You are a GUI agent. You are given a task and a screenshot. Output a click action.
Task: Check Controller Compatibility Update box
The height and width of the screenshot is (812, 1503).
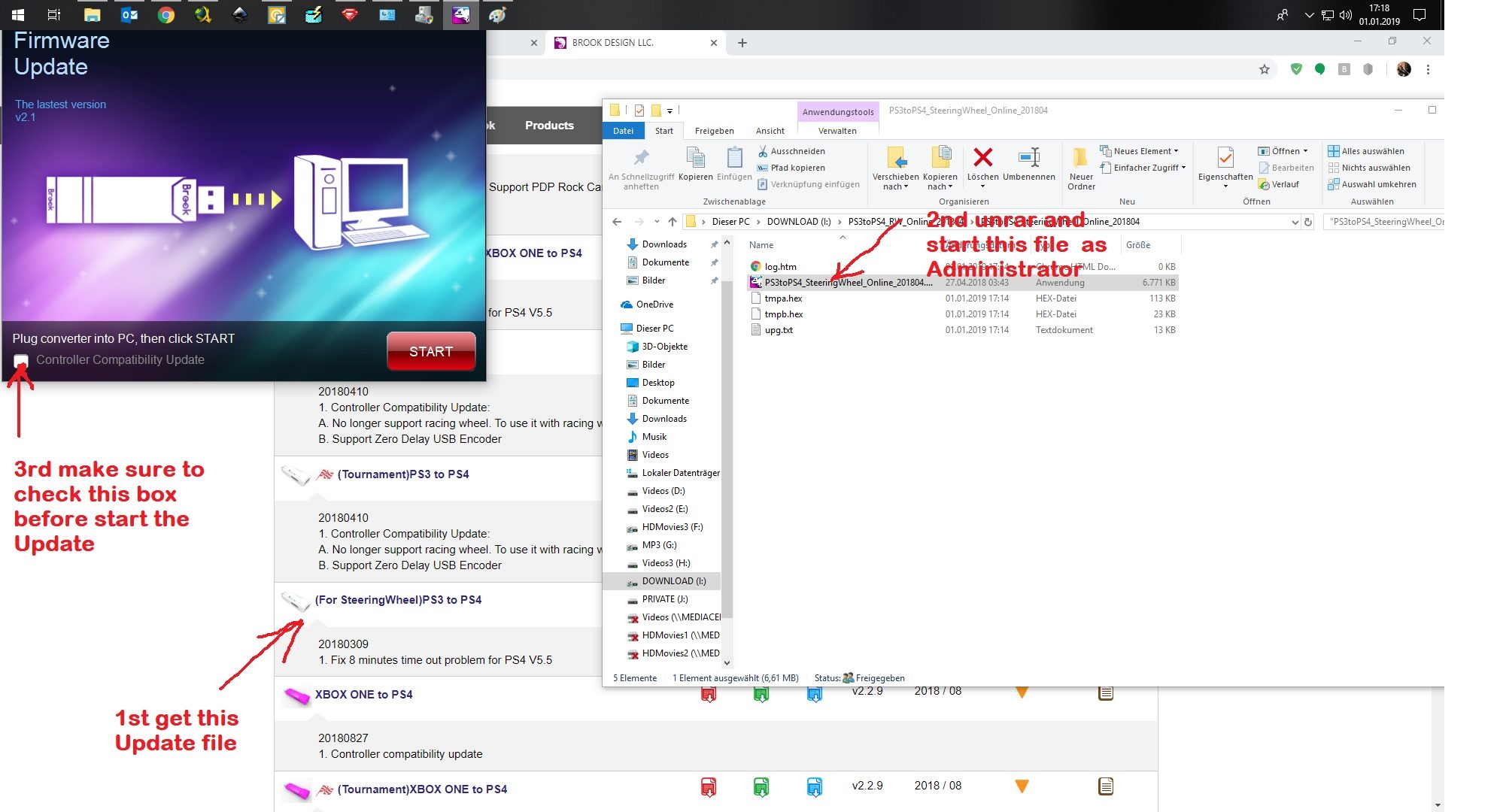coord(21,361)
